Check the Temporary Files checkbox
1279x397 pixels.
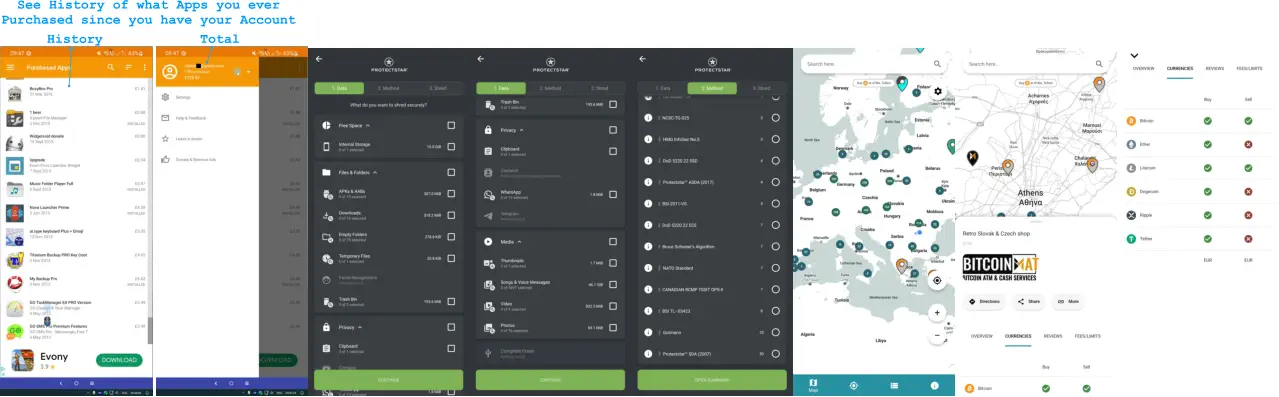451,258
